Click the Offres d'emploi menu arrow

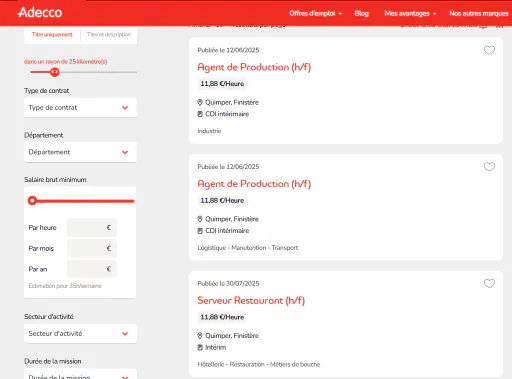[340, 14]
